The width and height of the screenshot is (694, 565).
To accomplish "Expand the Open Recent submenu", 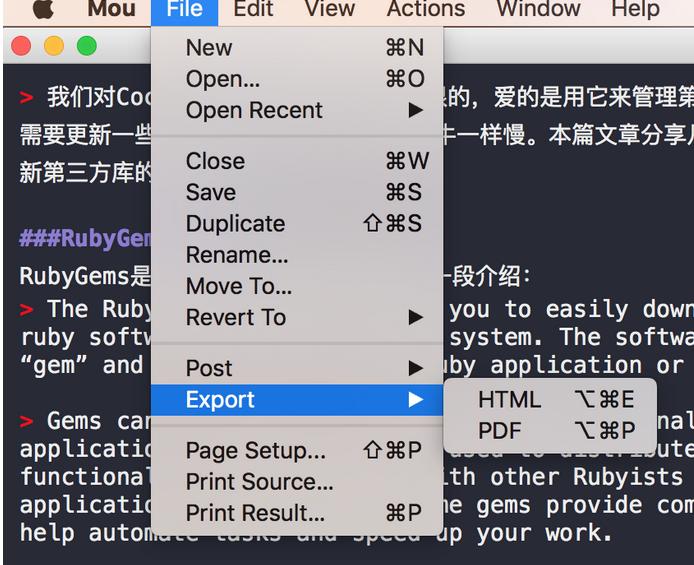I will (x=297, y=110).
